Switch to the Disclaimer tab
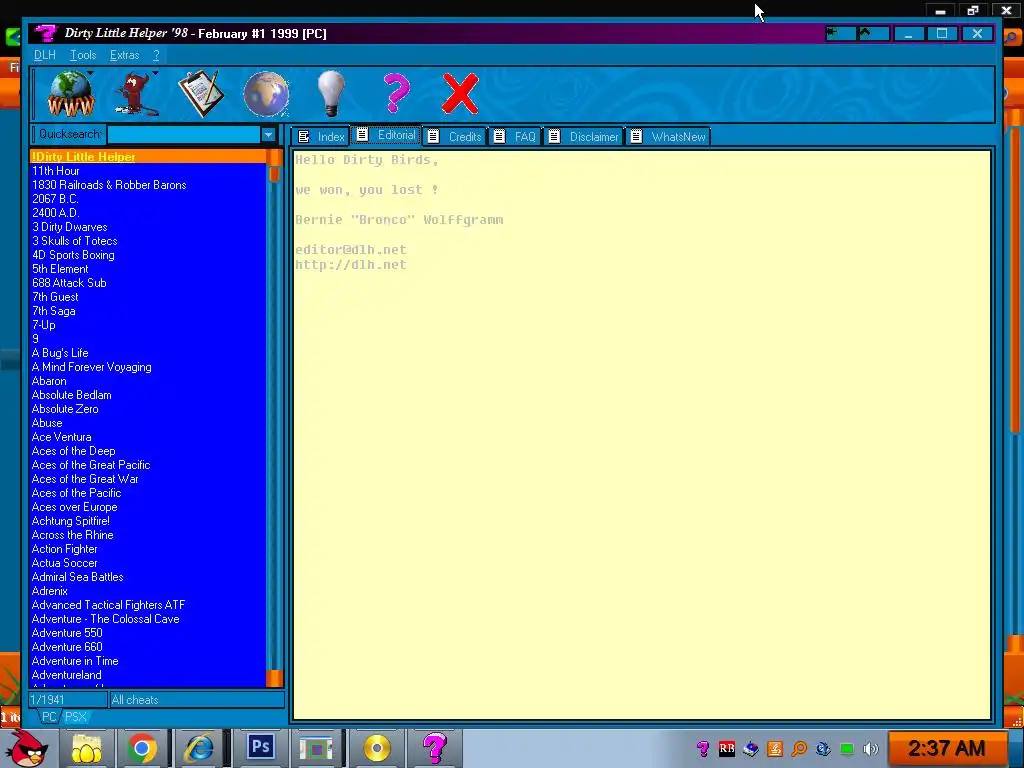Screen dimensions: 1024x768 (x=584, y=136)
